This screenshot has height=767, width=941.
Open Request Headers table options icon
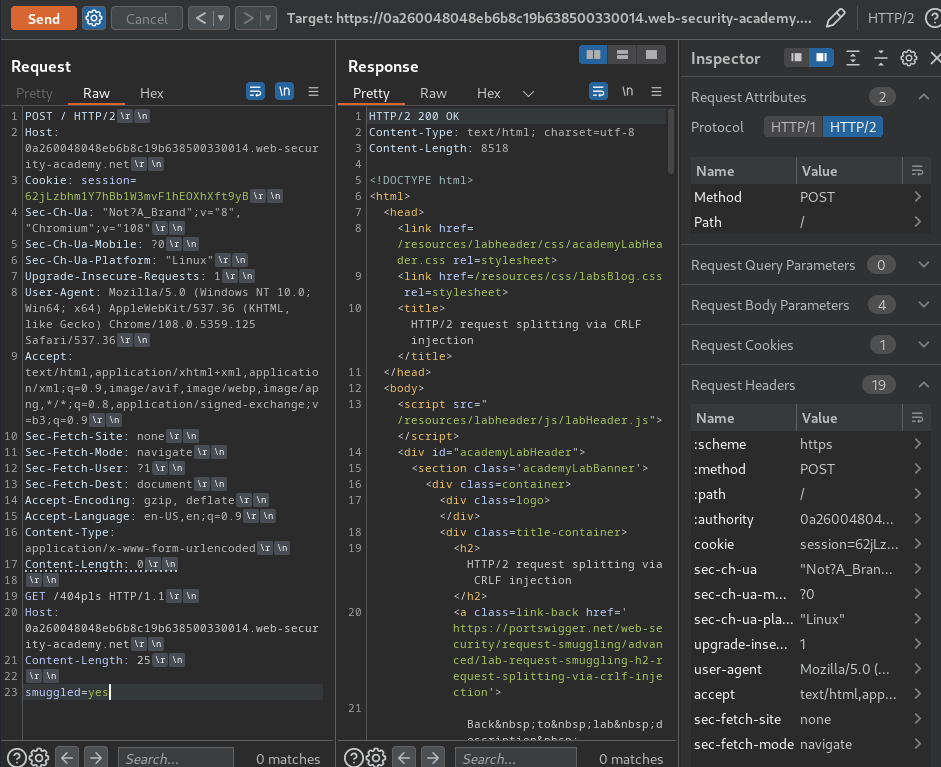pos(917,418)
